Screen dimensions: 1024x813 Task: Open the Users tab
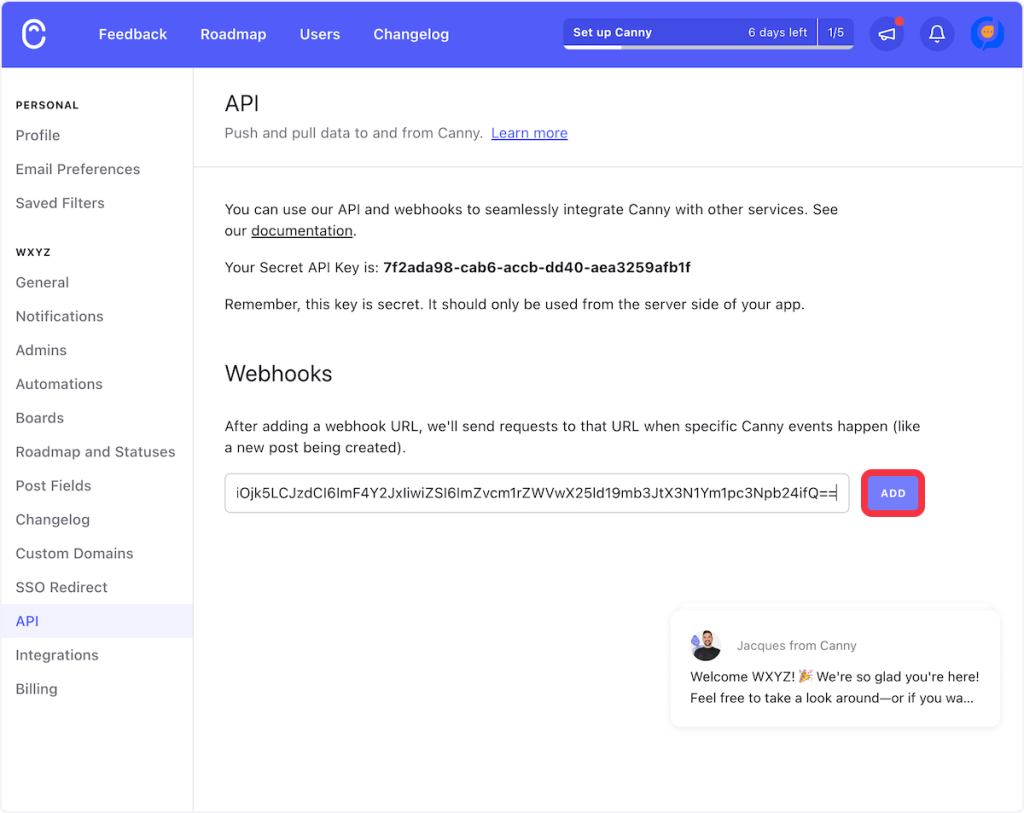320,34
